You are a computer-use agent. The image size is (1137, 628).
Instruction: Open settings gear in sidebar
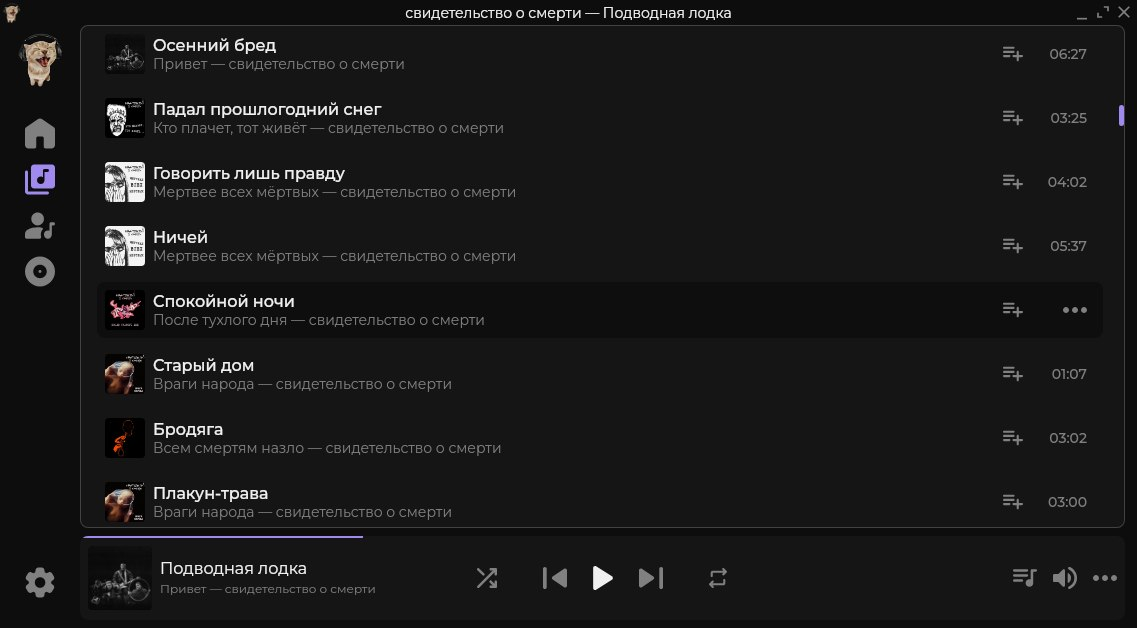[x=40, y=582]
